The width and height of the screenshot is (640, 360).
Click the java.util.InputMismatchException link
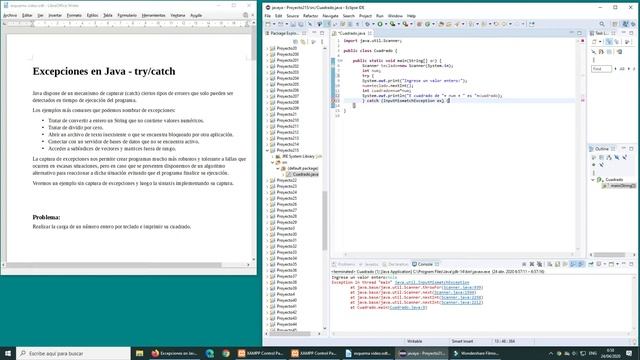[432, 282]
